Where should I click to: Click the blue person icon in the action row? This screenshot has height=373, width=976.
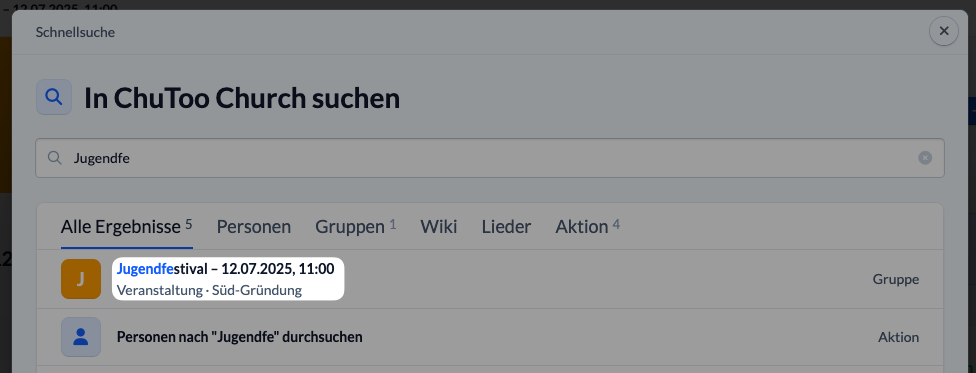81,337
